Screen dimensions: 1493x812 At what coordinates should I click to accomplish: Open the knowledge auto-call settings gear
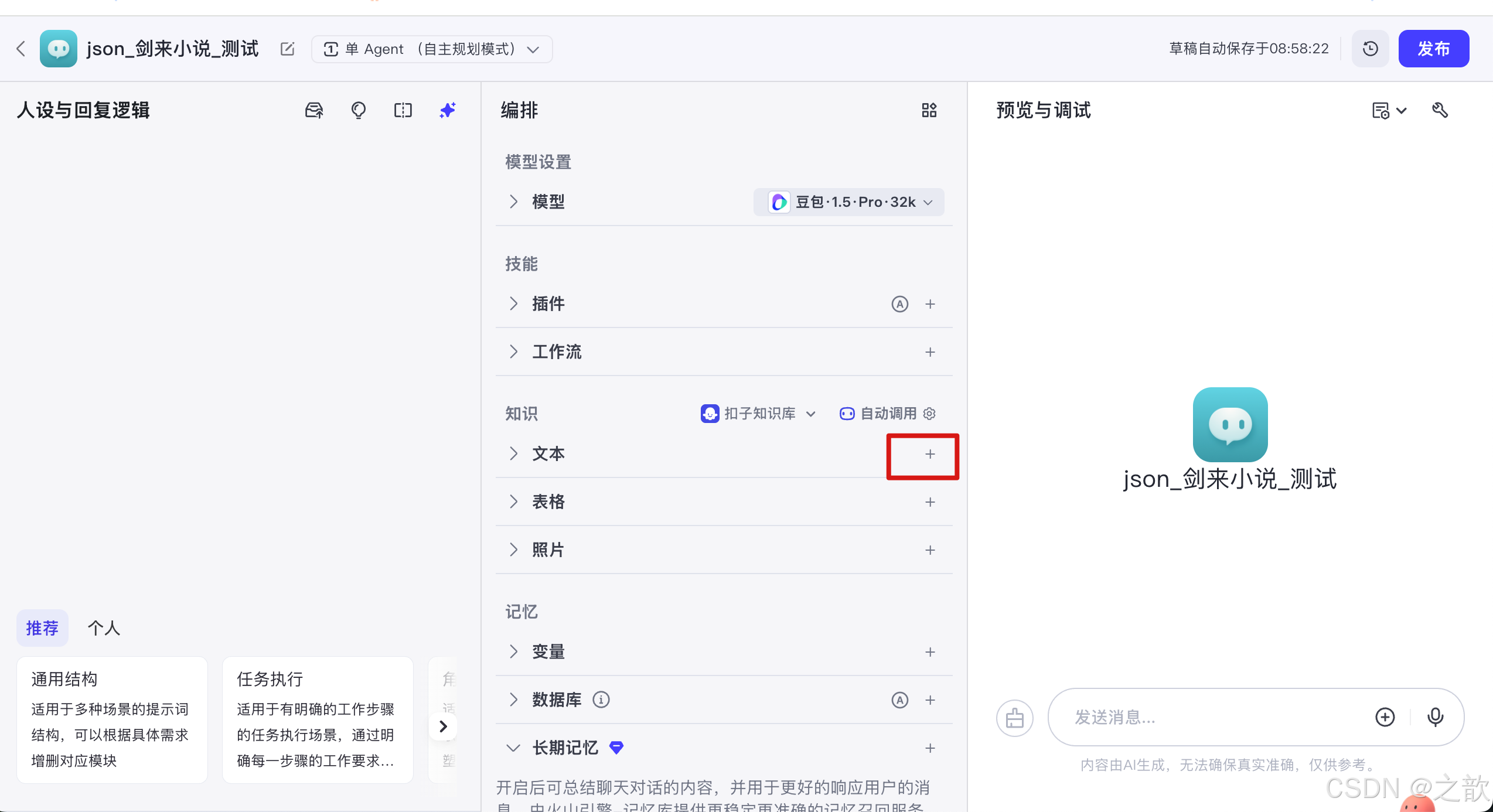click(x=929, y=413)
